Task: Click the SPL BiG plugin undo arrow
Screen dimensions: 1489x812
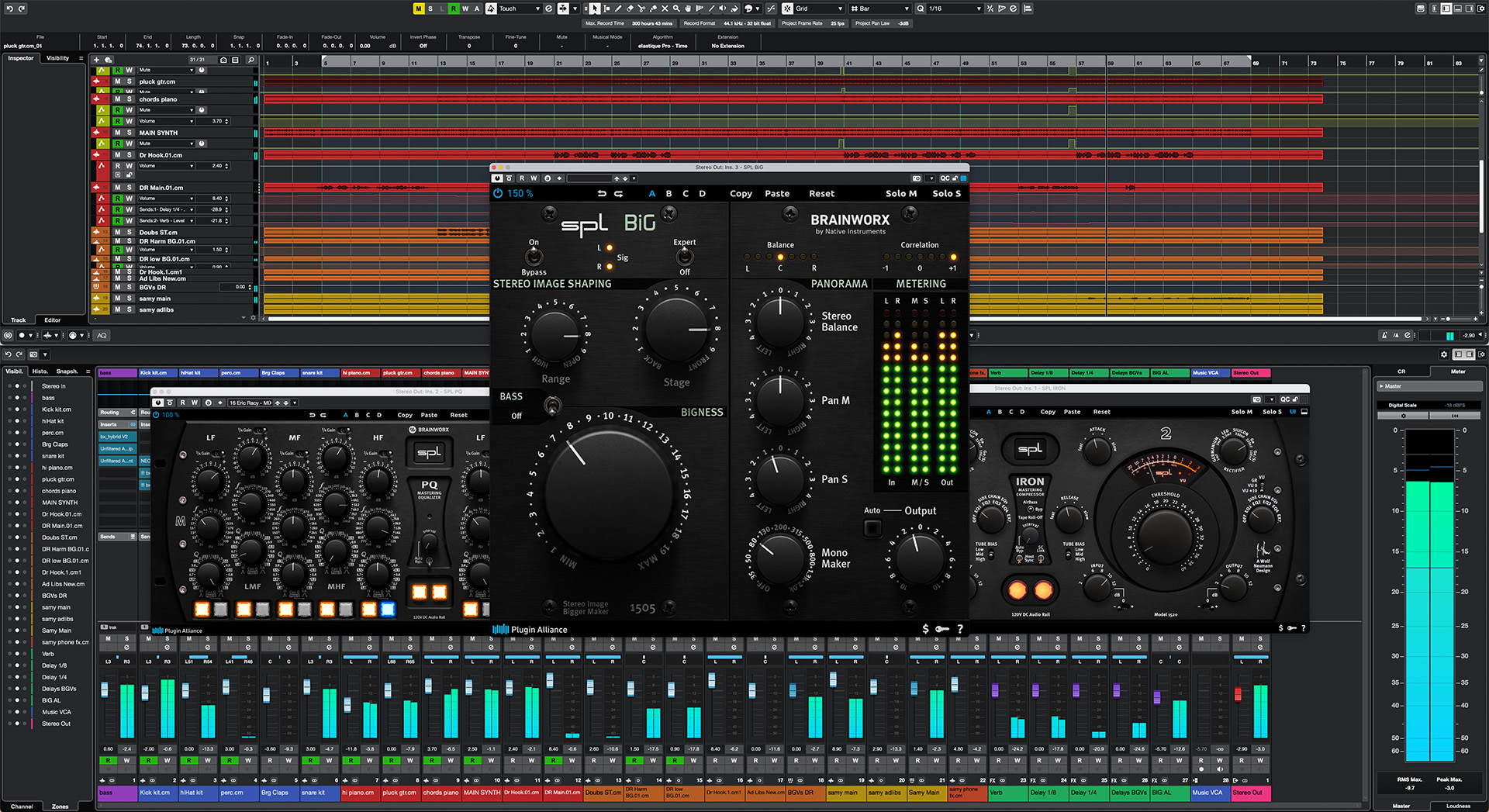Action: click(x=602, y=194)
